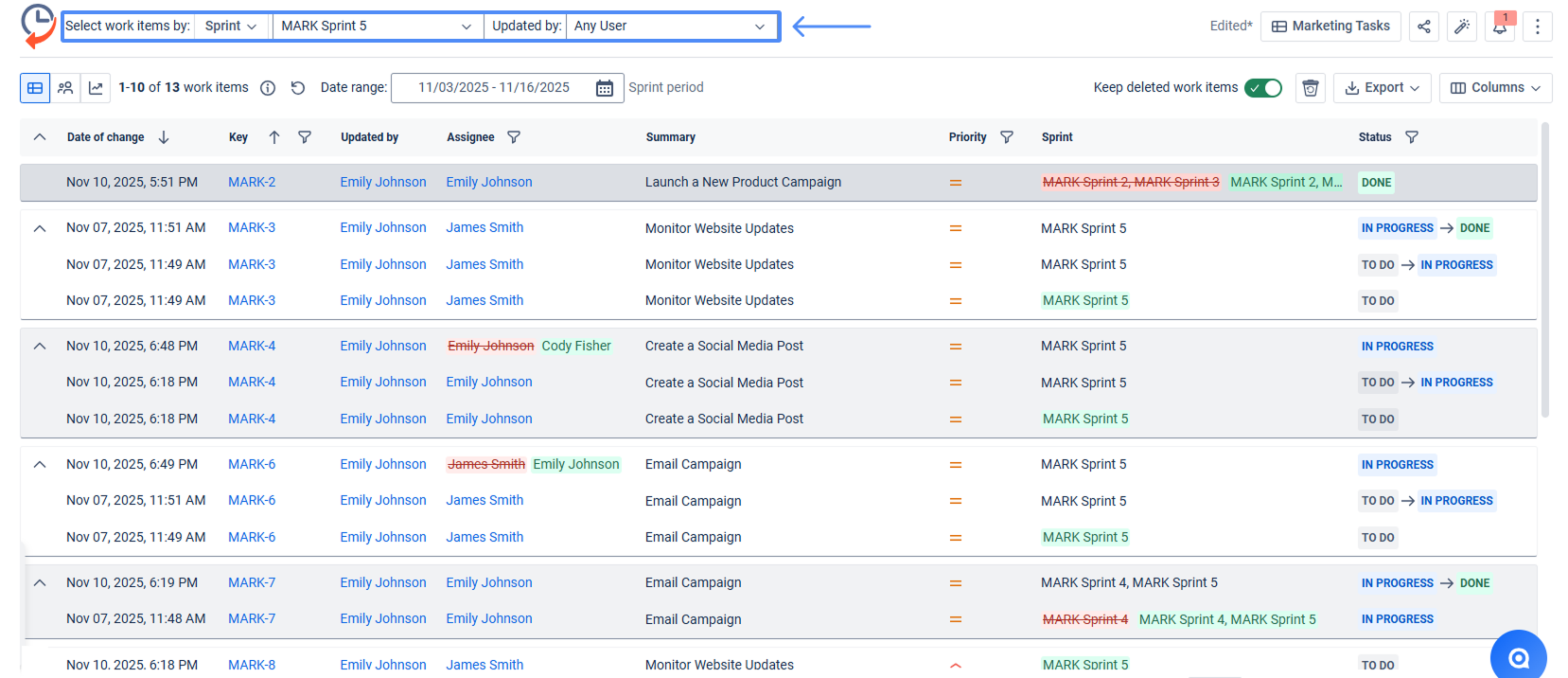Image resolution: width=1568 pixels, height=678 pixels.
Task: Collapse the MARK-7 group
Action: point(40,583)
